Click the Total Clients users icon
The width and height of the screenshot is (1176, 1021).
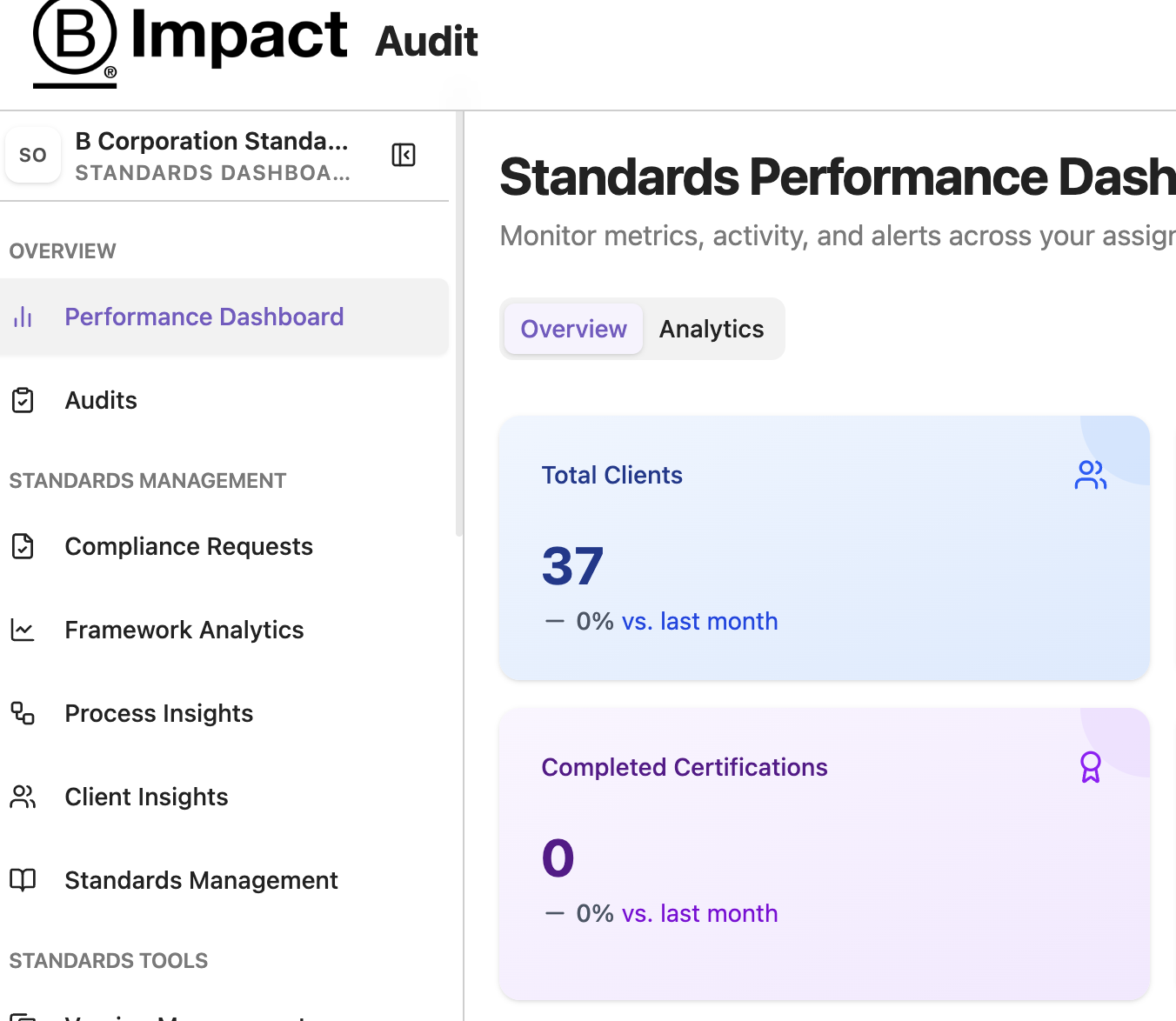coord(1090,475)
